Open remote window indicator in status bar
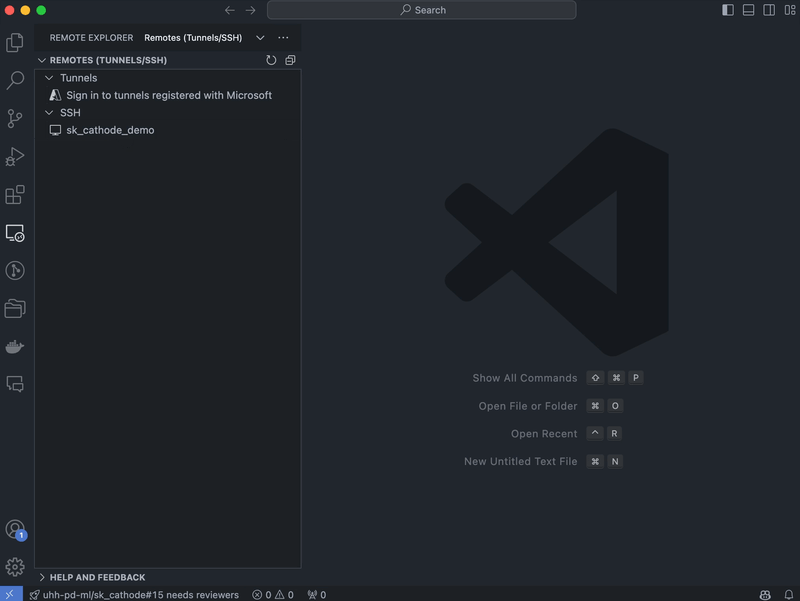The image size is (800, 601). 11,594
